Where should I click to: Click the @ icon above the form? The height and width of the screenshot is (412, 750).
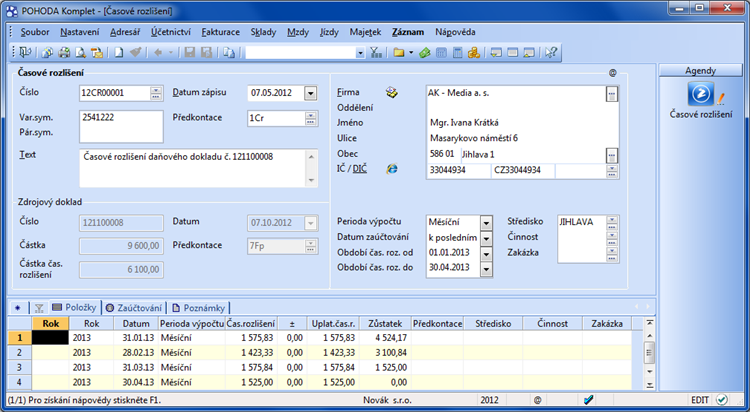coord(612,73)
